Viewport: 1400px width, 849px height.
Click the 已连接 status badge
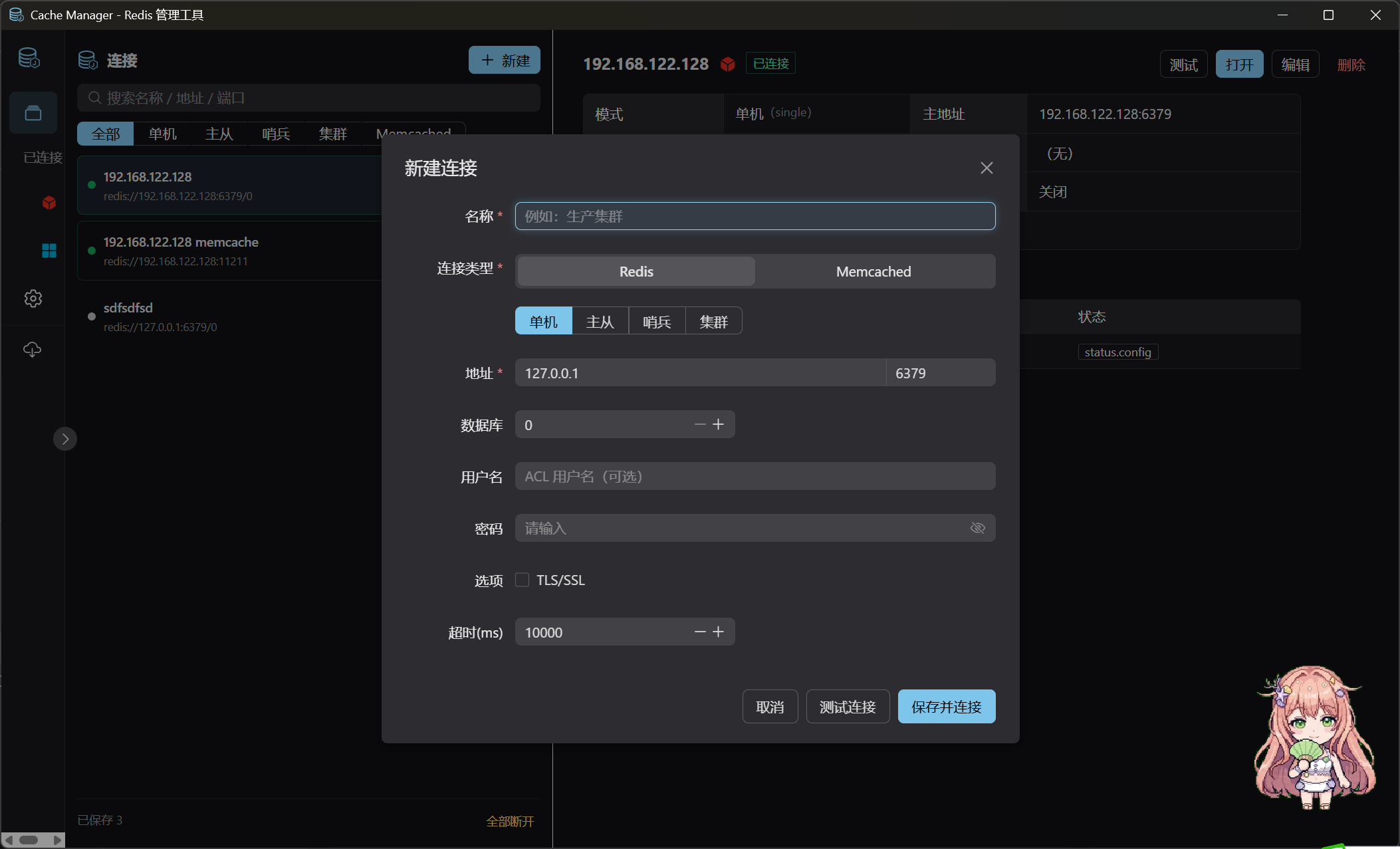770,63
